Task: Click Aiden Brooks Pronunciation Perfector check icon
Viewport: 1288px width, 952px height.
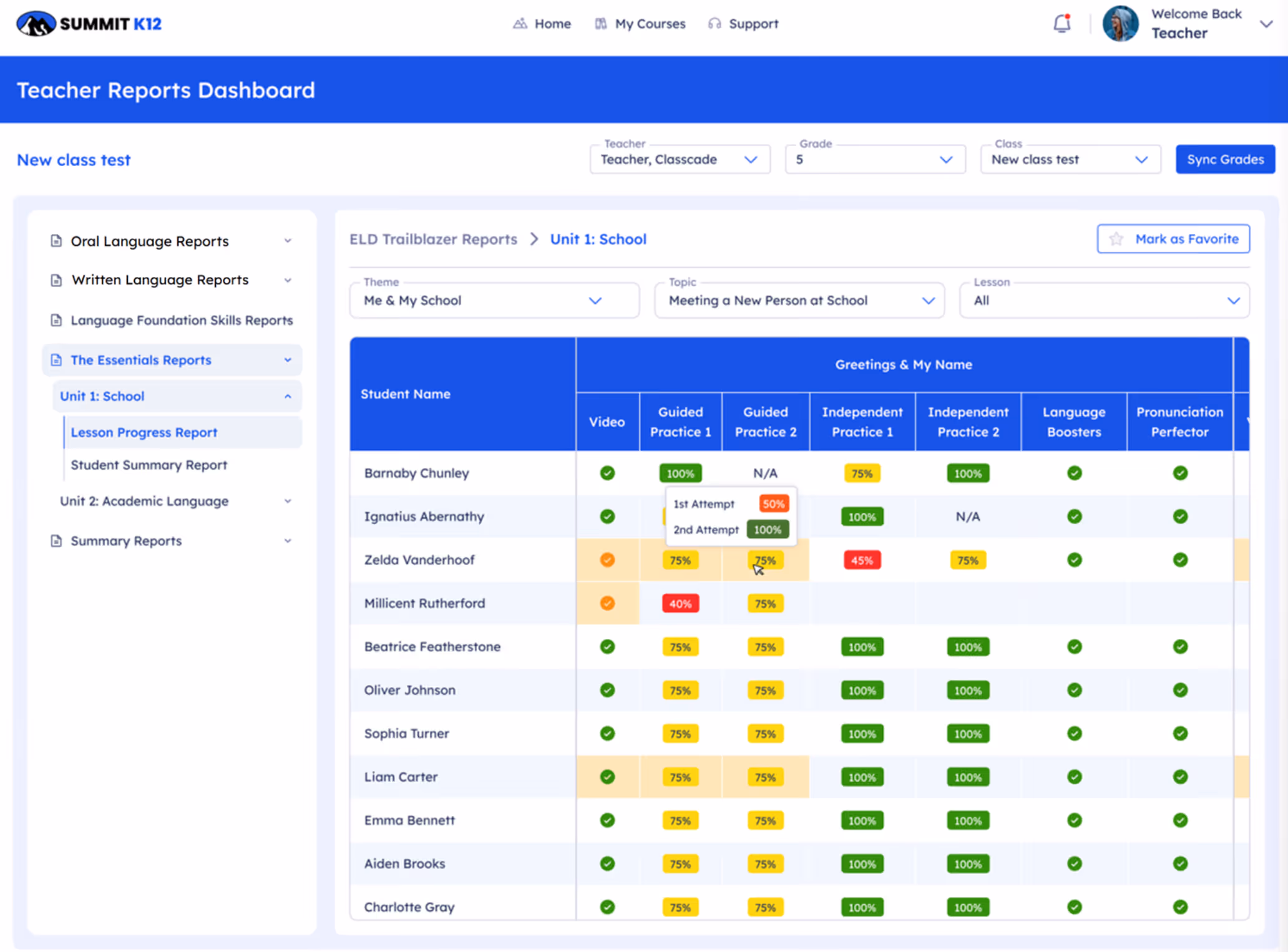Action: coord(1180,863)
